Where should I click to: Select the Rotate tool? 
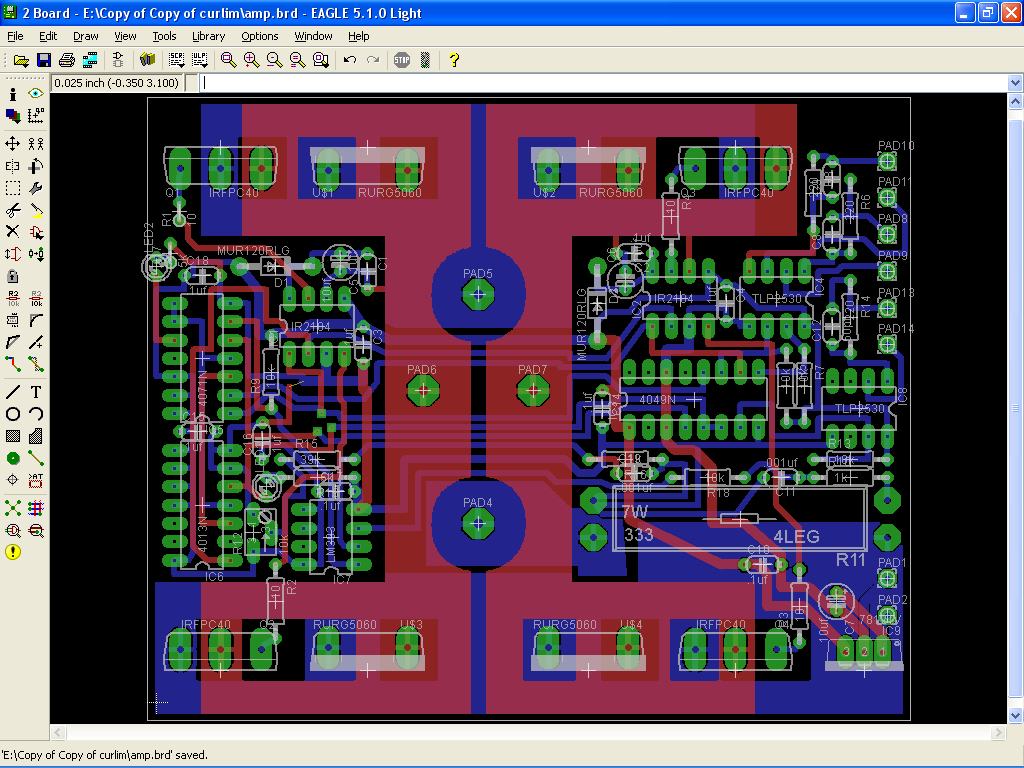(x=36, y=166)
